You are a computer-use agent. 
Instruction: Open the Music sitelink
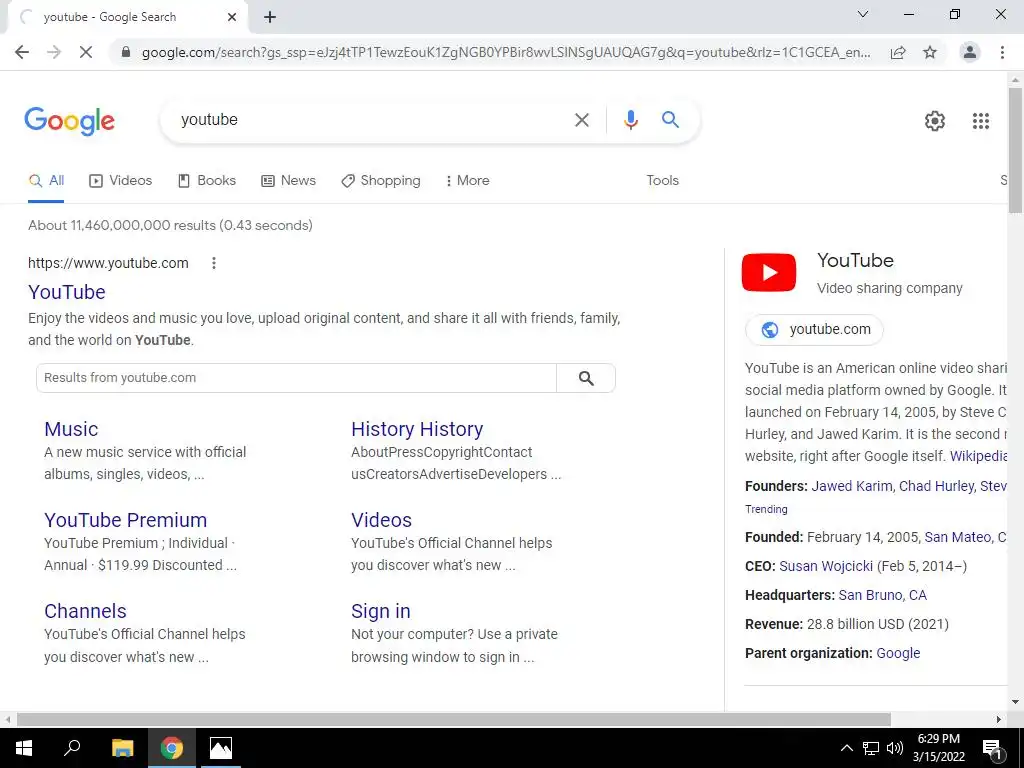tap(71, 429)
